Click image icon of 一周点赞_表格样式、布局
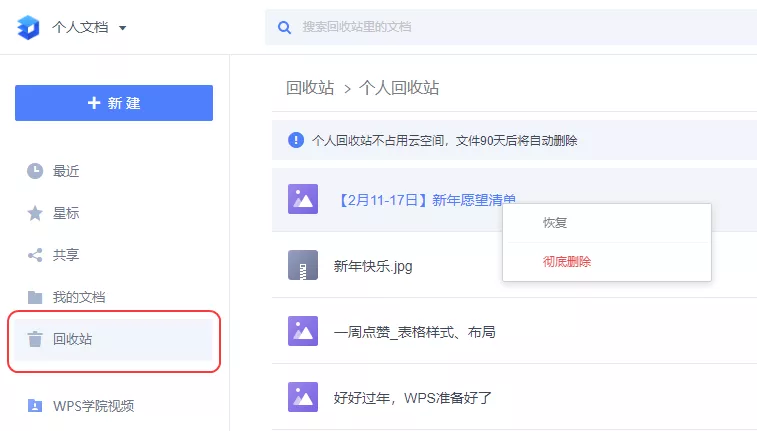757x431 pixels. point(303,331)
